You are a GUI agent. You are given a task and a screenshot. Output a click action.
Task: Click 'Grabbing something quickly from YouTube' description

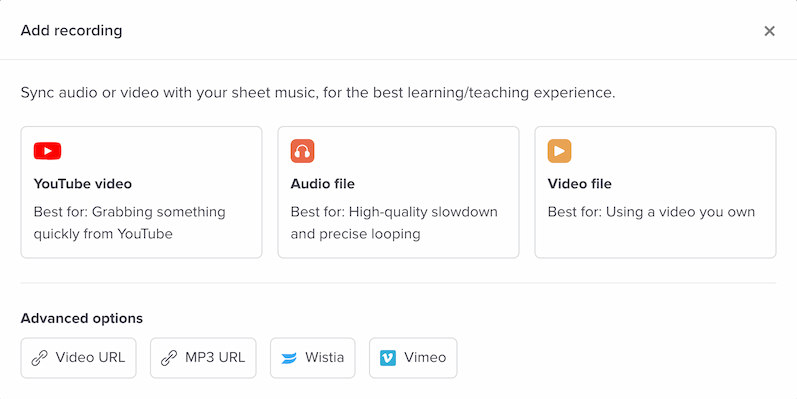tap(130, 223)
